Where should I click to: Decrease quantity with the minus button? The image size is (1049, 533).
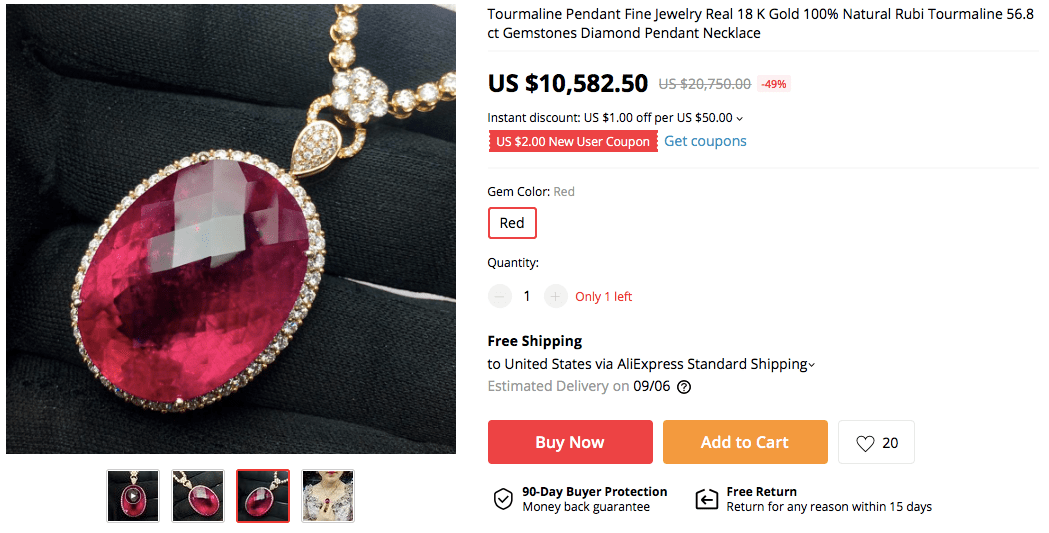pos(500,296)
